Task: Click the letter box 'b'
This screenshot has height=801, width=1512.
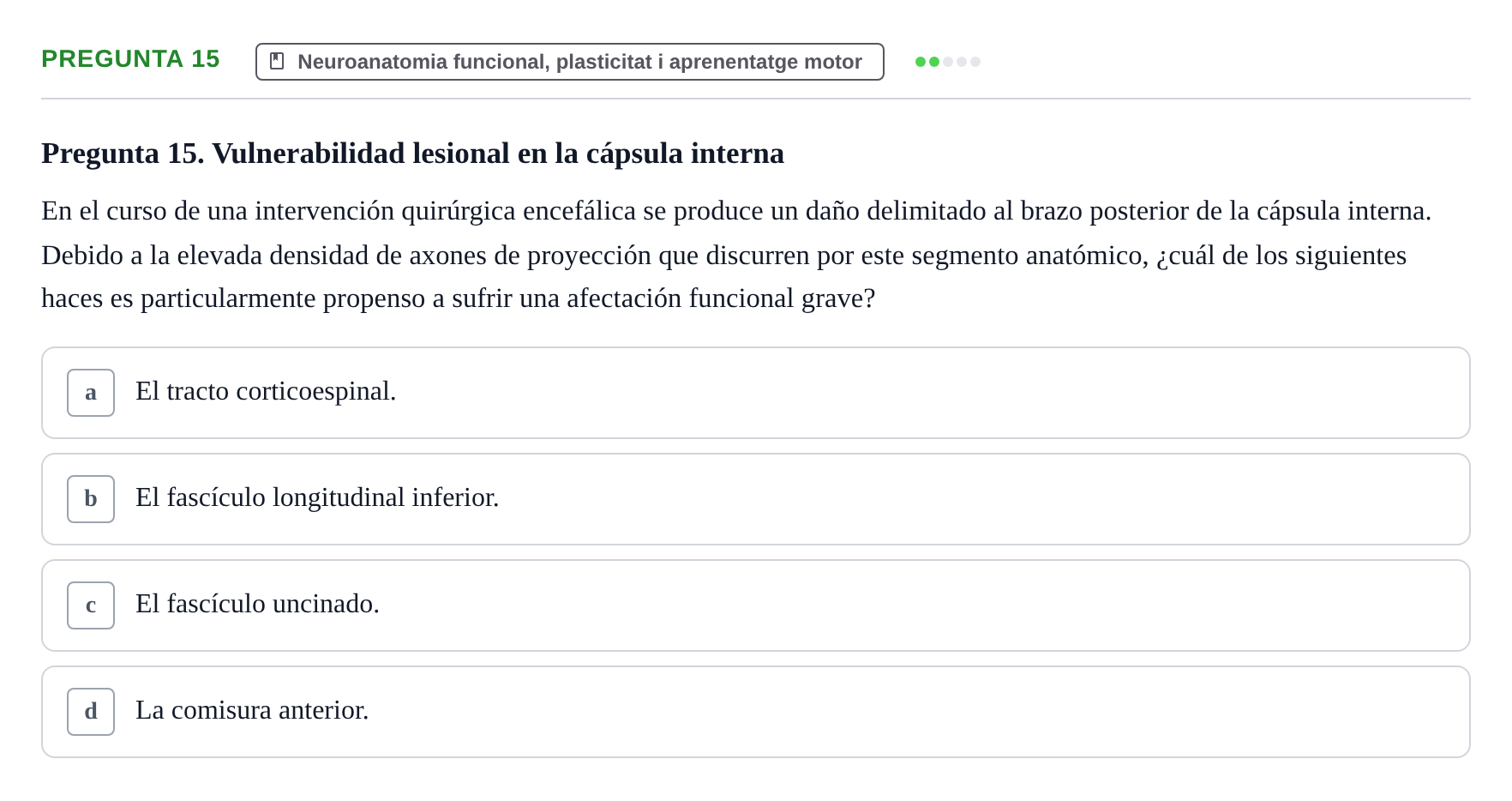Action: [91, 499]
